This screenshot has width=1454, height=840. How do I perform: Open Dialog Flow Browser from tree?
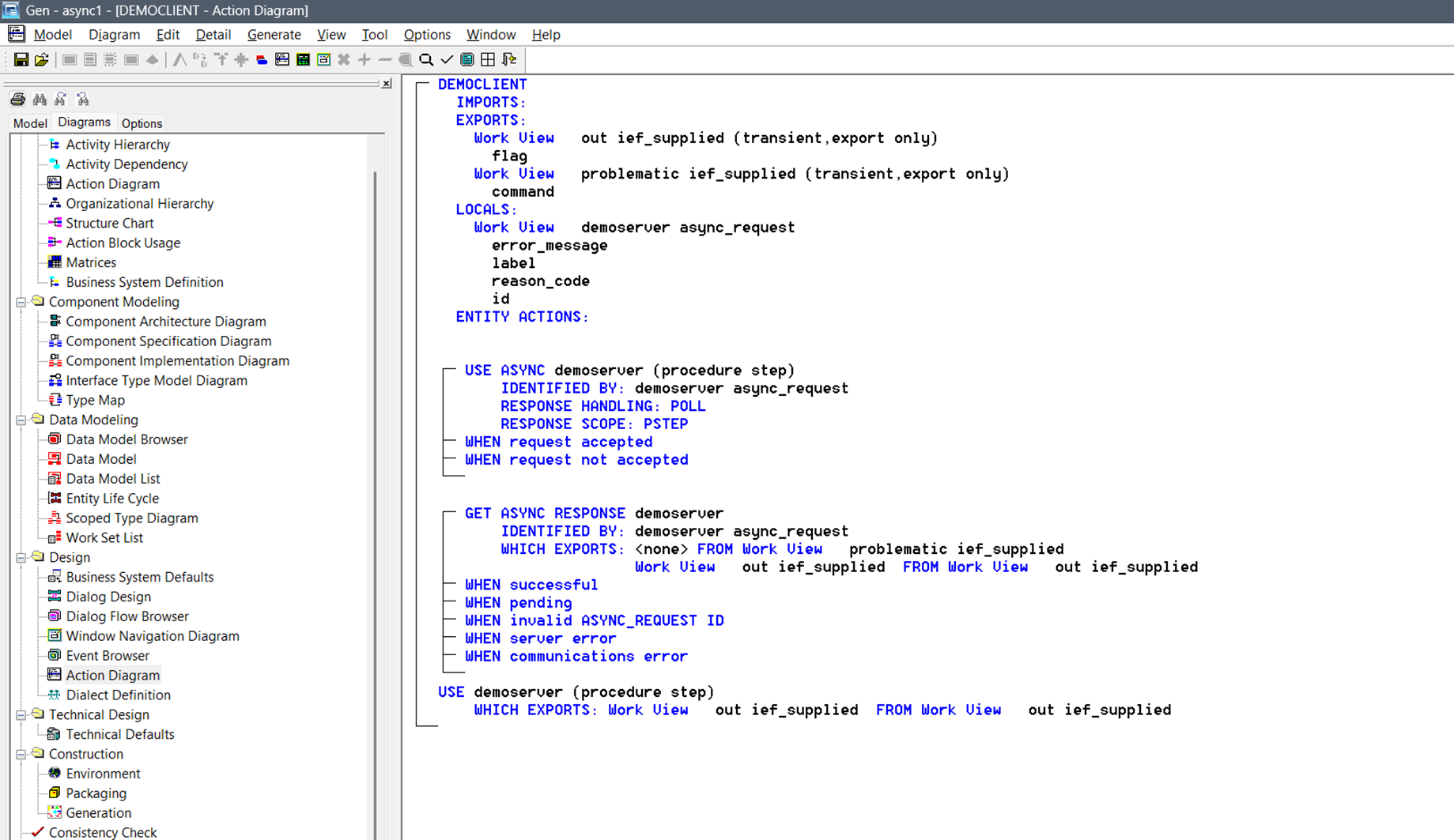click(127, 616)
